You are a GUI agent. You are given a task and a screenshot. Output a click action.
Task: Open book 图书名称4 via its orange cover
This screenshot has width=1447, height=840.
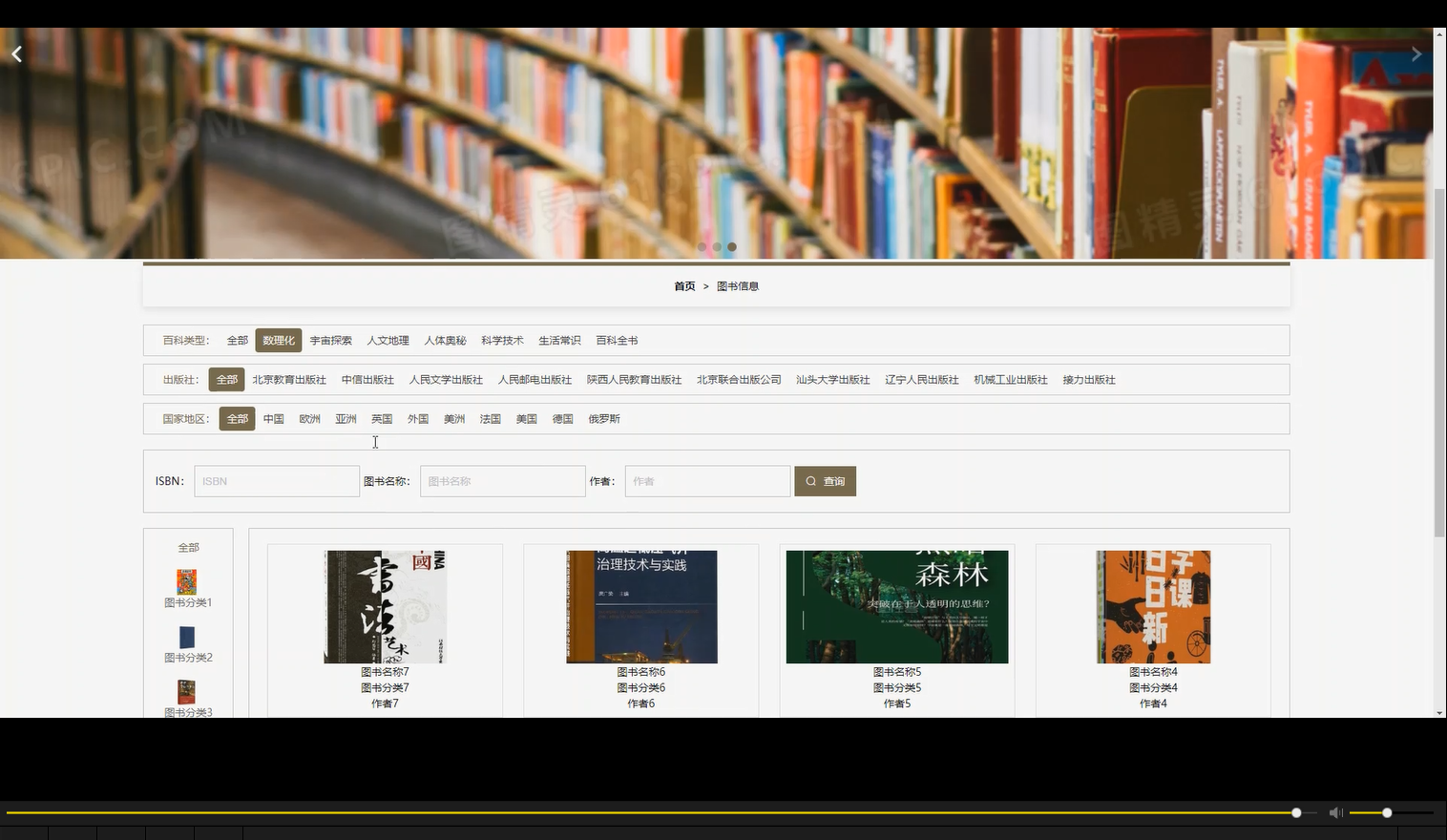pyautogui.click(x=1152, y=606)
